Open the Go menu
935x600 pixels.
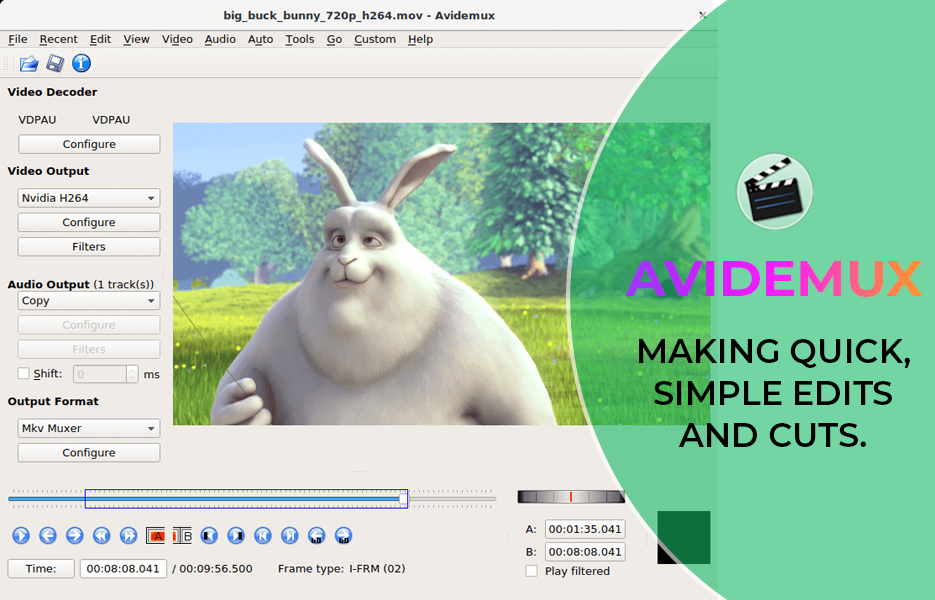pyautogui.click(x=334, y=39)
